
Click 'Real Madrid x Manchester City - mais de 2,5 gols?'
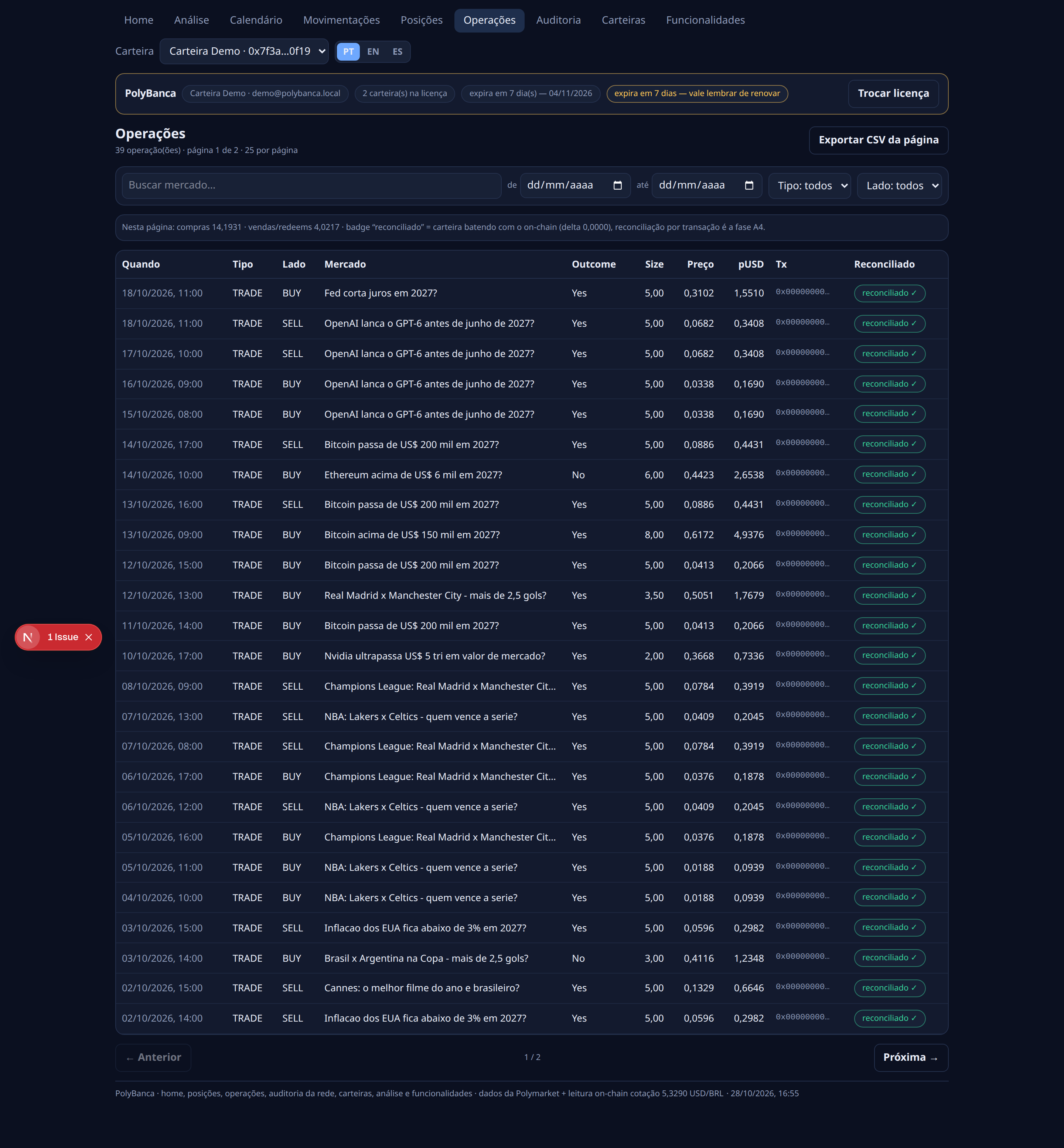(x=435, y=595)
